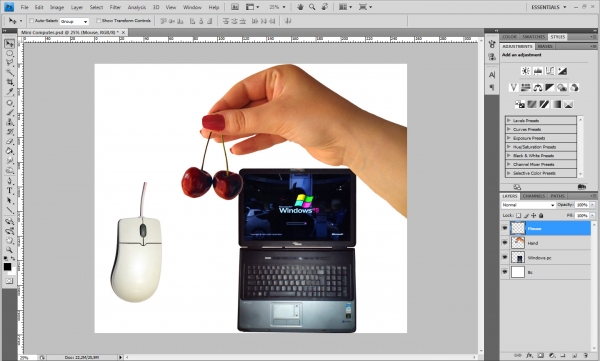The width and height of the screenshot is (600, 361).
Task: Select the History Brush tool
Action: [x=9, y=132]
